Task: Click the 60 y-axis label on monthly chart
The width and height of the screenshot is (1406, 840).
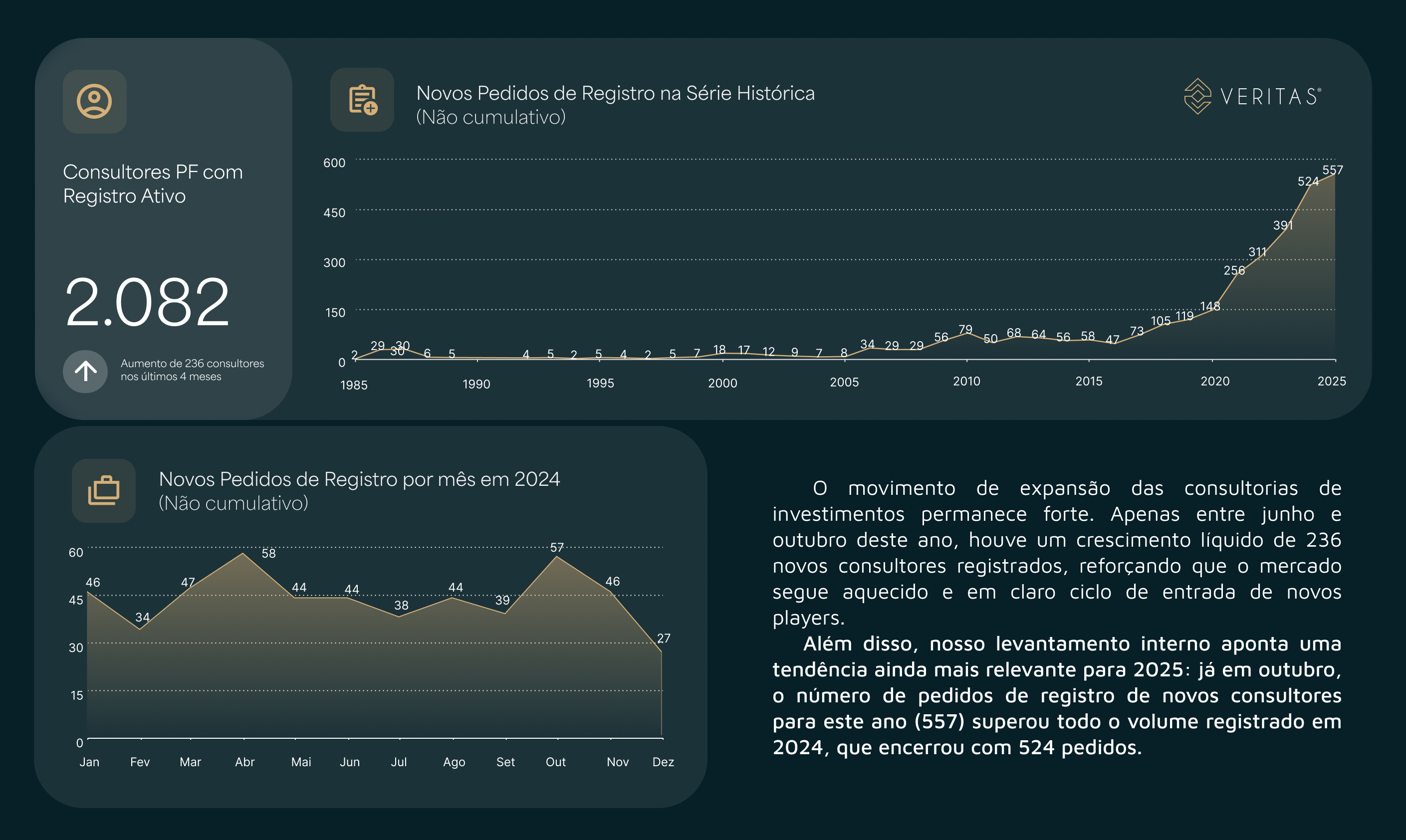Action: 76,553
